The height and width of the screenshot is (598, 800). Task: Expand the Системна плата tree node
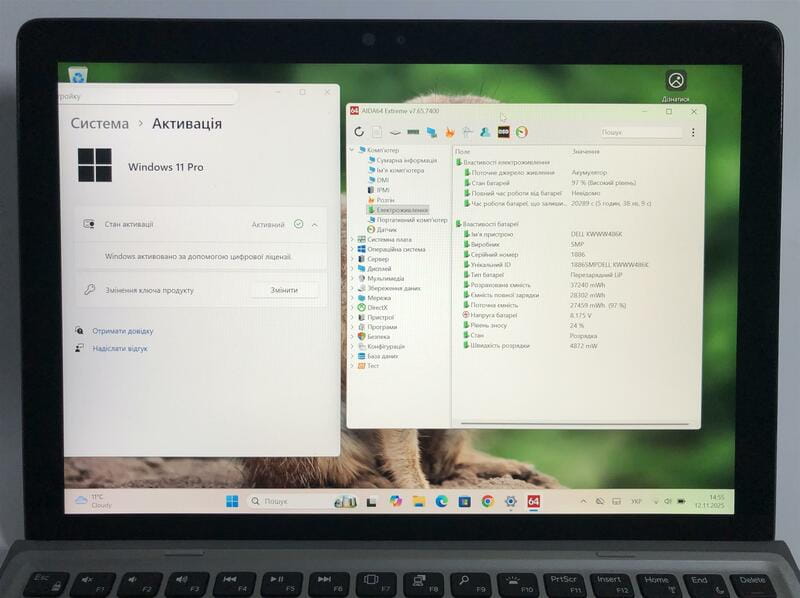[x=352, y=239]
